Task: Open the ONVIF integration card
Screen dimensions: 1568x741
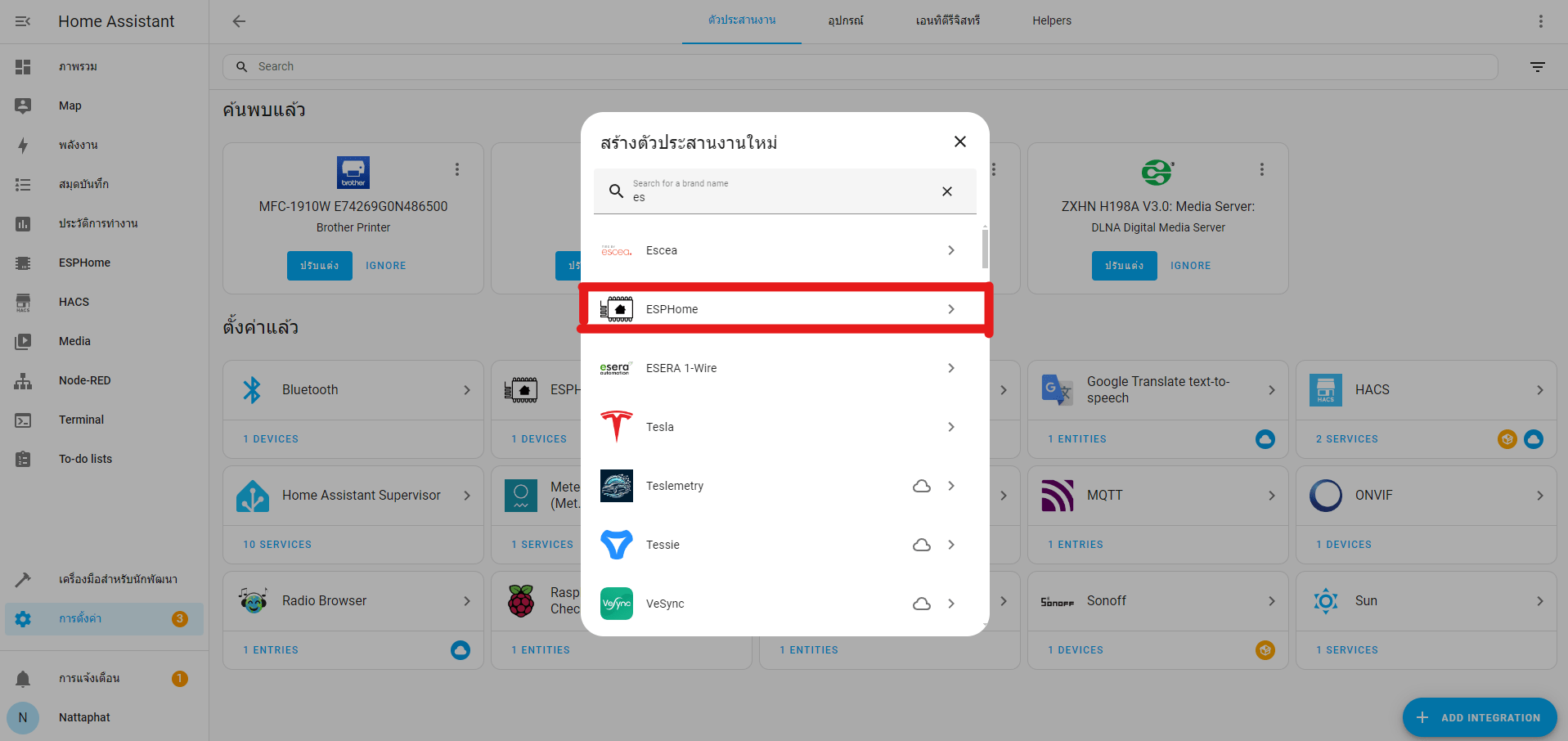Action: coord(1426,496)
